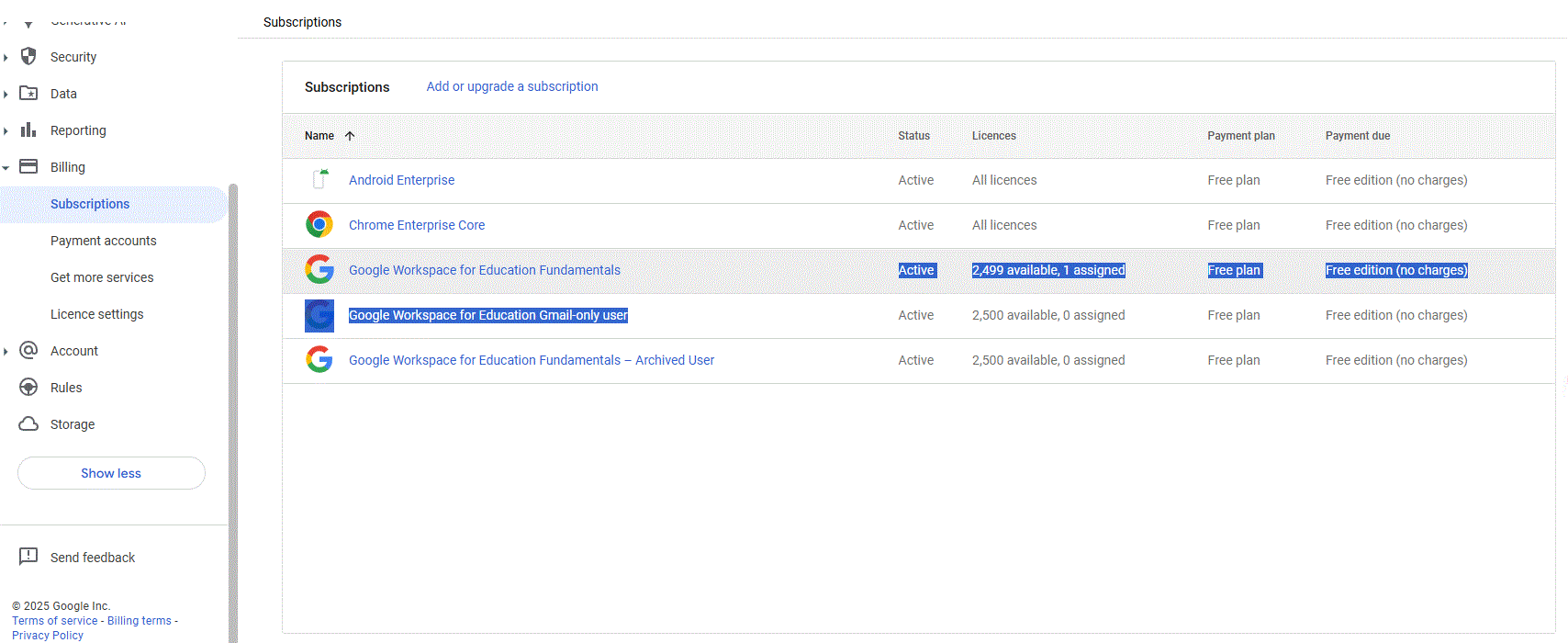The image size is (1568, 643).
Task: Open Chrome Enterprise Core subscription link
Action: tap(417, 225)
